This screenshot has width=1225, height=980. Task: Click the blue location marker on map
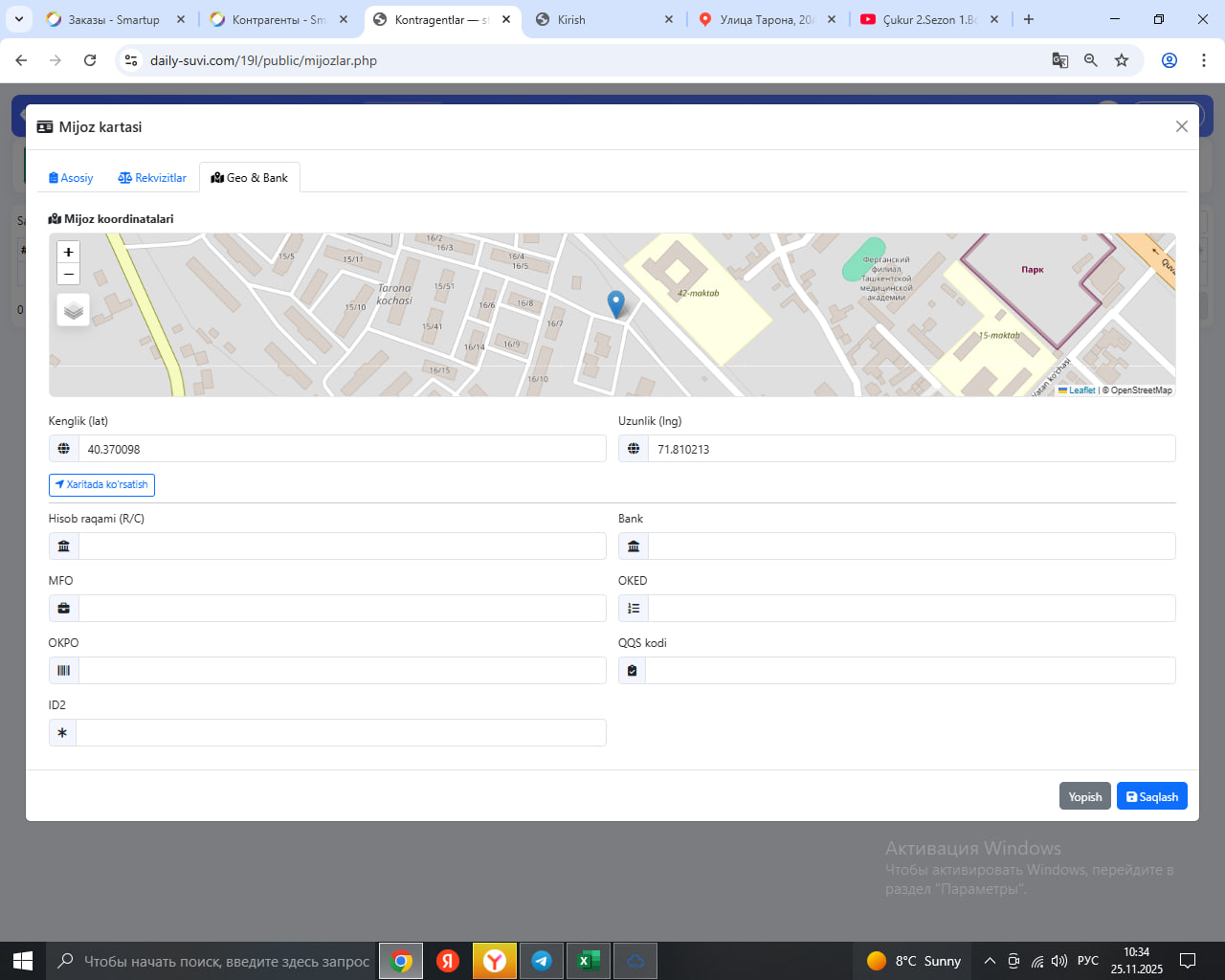click(616, 303)
